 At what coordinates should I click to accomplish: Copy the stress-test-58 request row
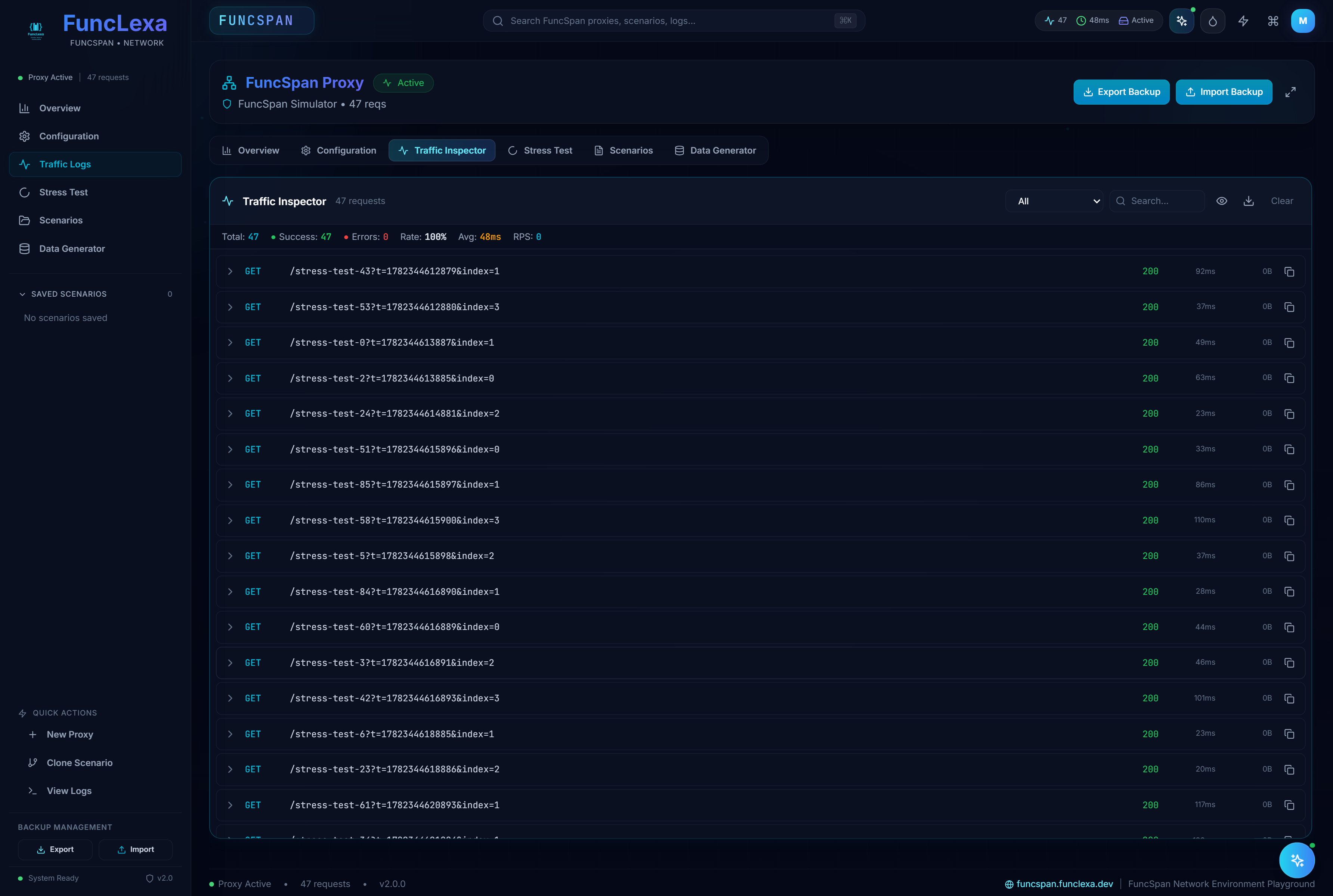click(x=1289, y=520)
